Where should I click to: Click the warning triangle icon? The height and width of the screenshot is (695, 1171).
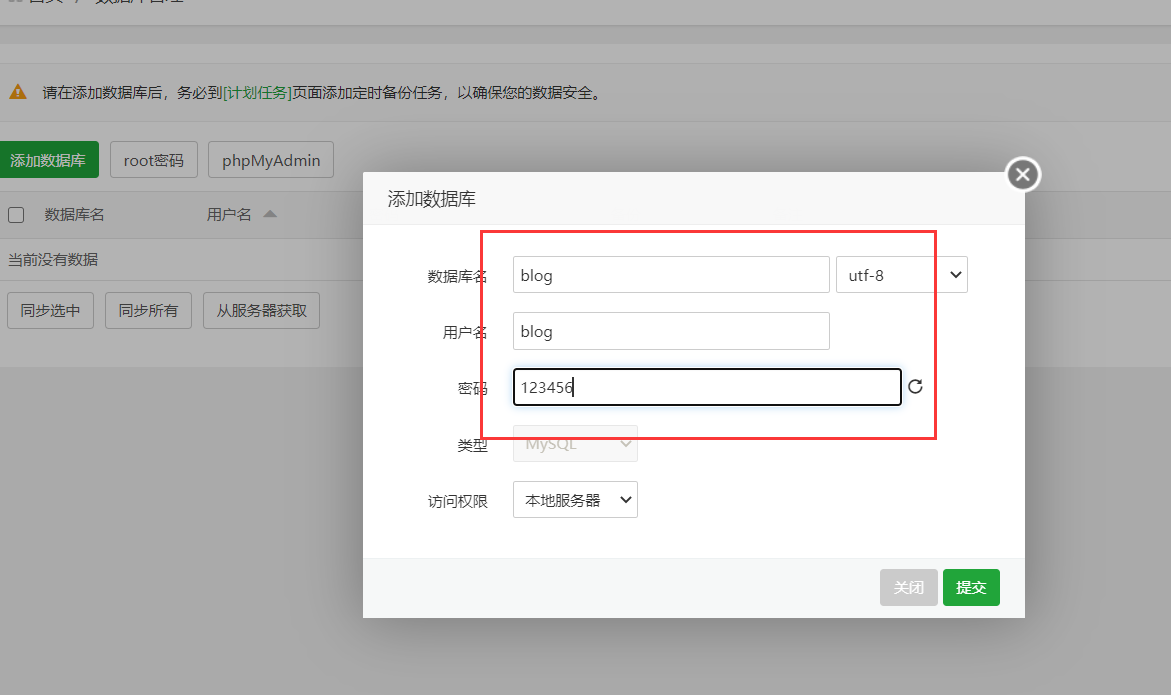(18, 92)
